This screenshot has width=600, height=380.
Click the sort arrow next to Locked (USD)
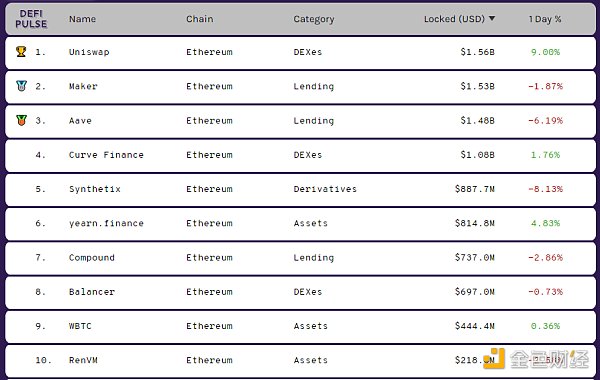[x=492, y=18]
